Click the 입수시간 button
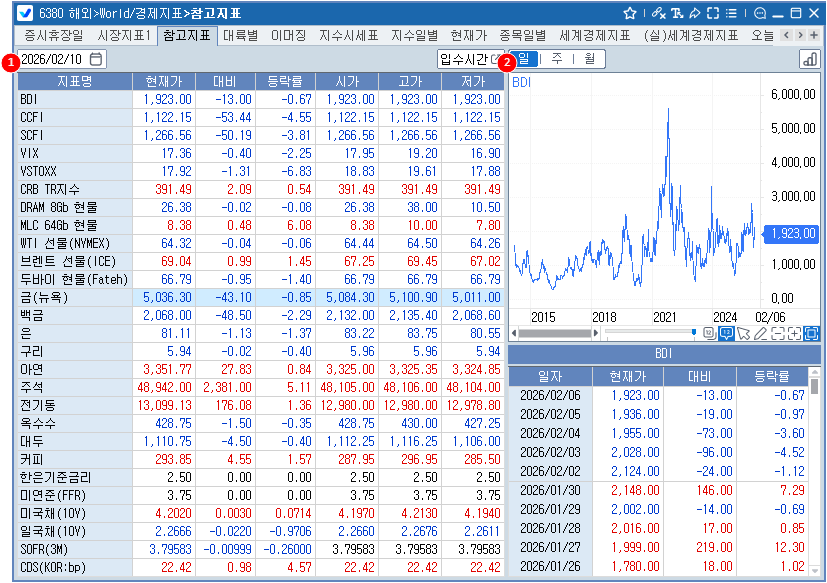Image resolution: width=827 pixels, height=583 pixels. [x=470, y=59]
